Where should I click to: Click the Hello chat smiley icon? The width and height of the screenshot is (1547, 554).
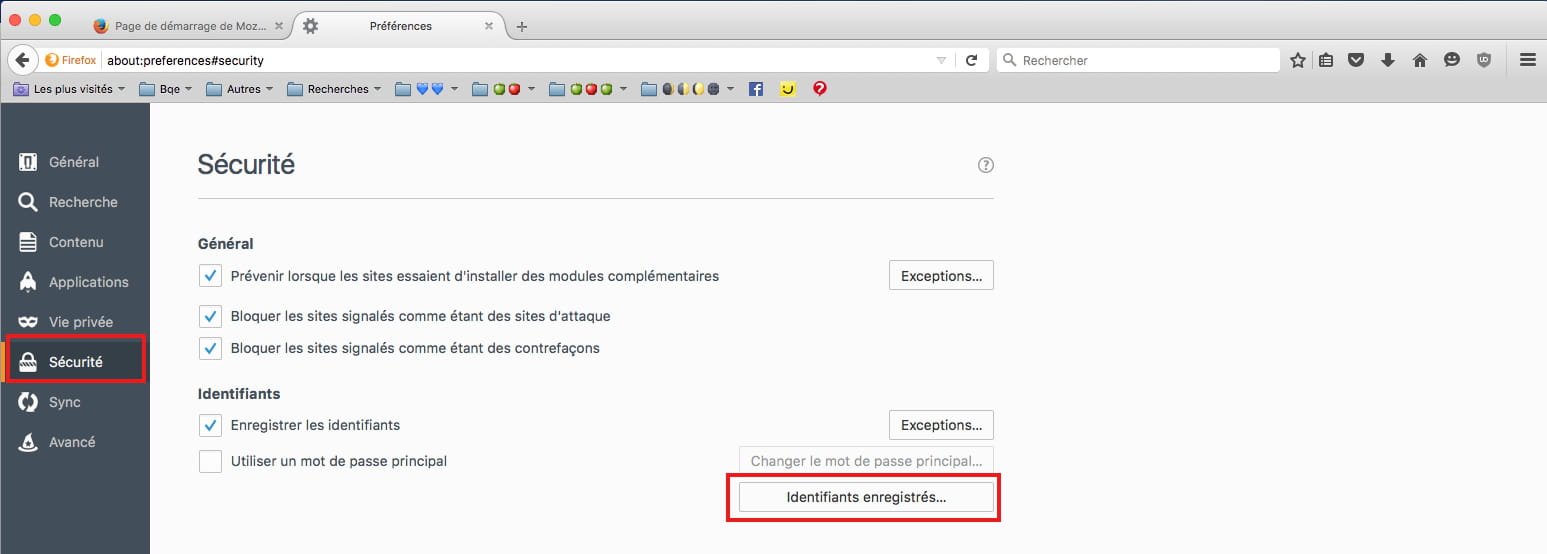point(1452,60)
